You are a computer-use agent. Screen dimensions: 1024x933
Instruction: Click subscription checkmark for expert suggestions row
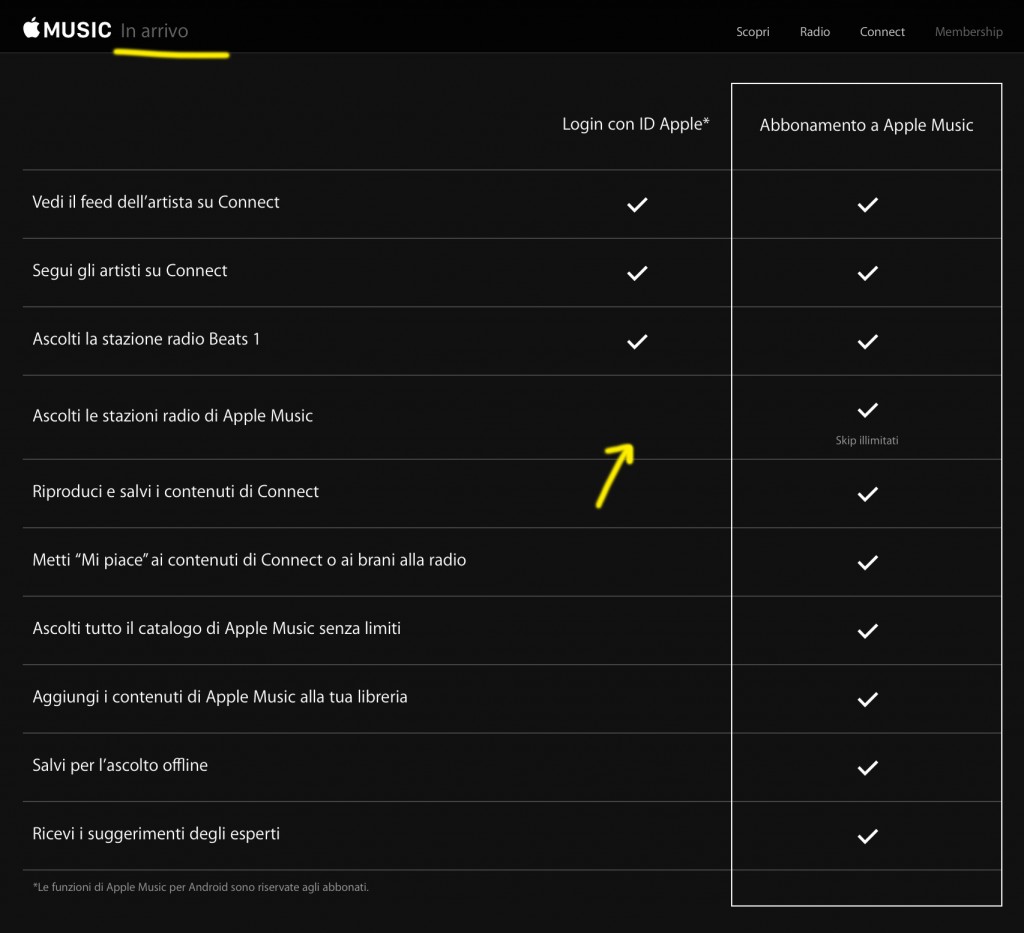(x=867, y=836)
